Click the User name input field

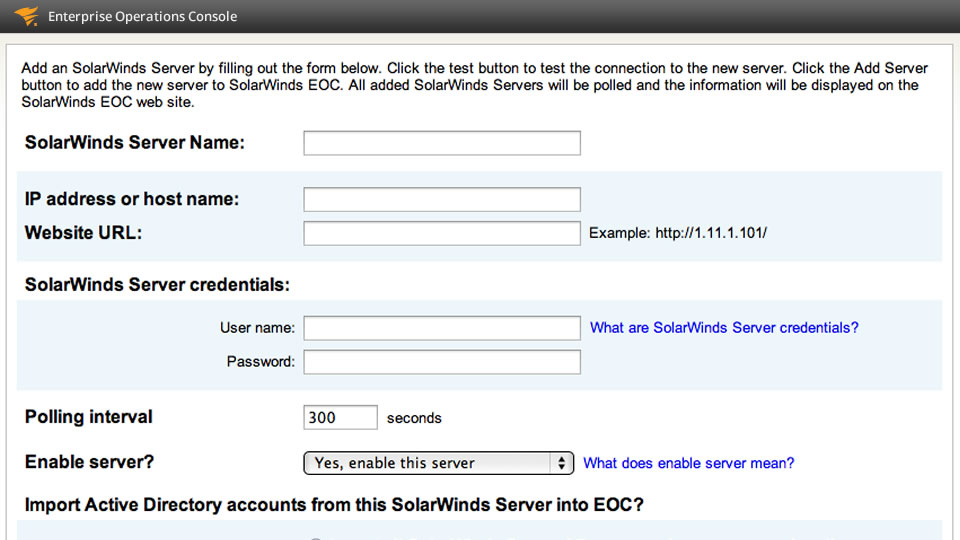(x=441, y=328)
